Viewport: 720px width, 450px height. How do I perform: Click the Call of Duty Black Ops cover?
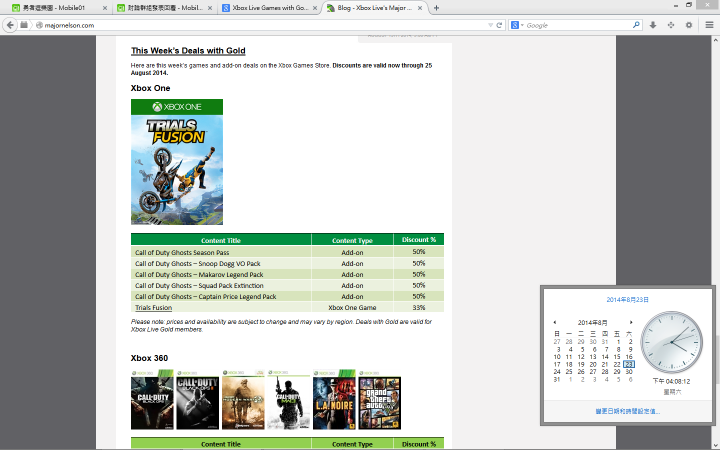tap(152, 399)
